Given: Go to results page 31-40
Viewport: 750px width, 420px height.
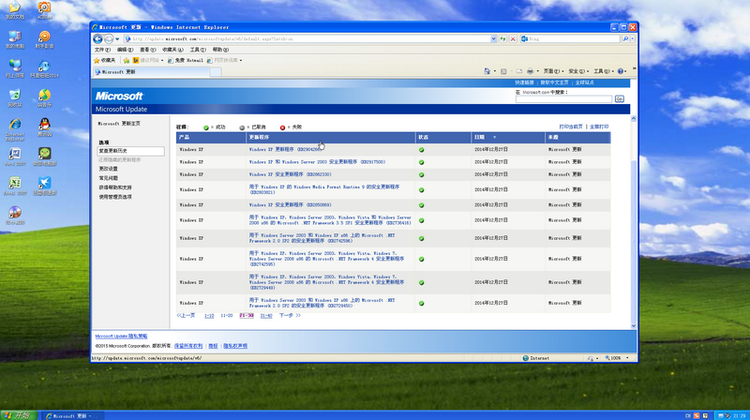Looking at the screenshot, I should point(266,316).
